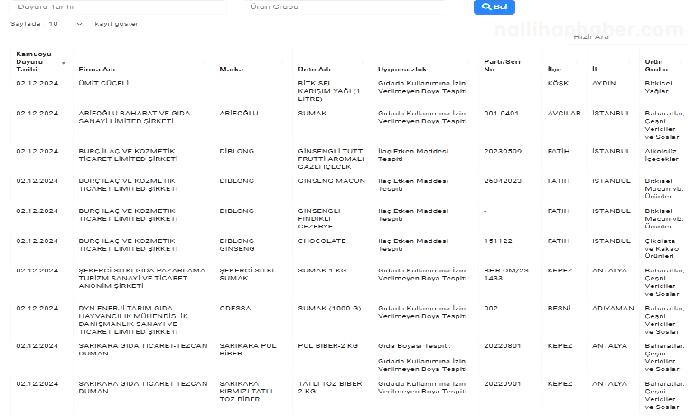
Task: Select the BESNİ district cell
Action: coord(559,308)
